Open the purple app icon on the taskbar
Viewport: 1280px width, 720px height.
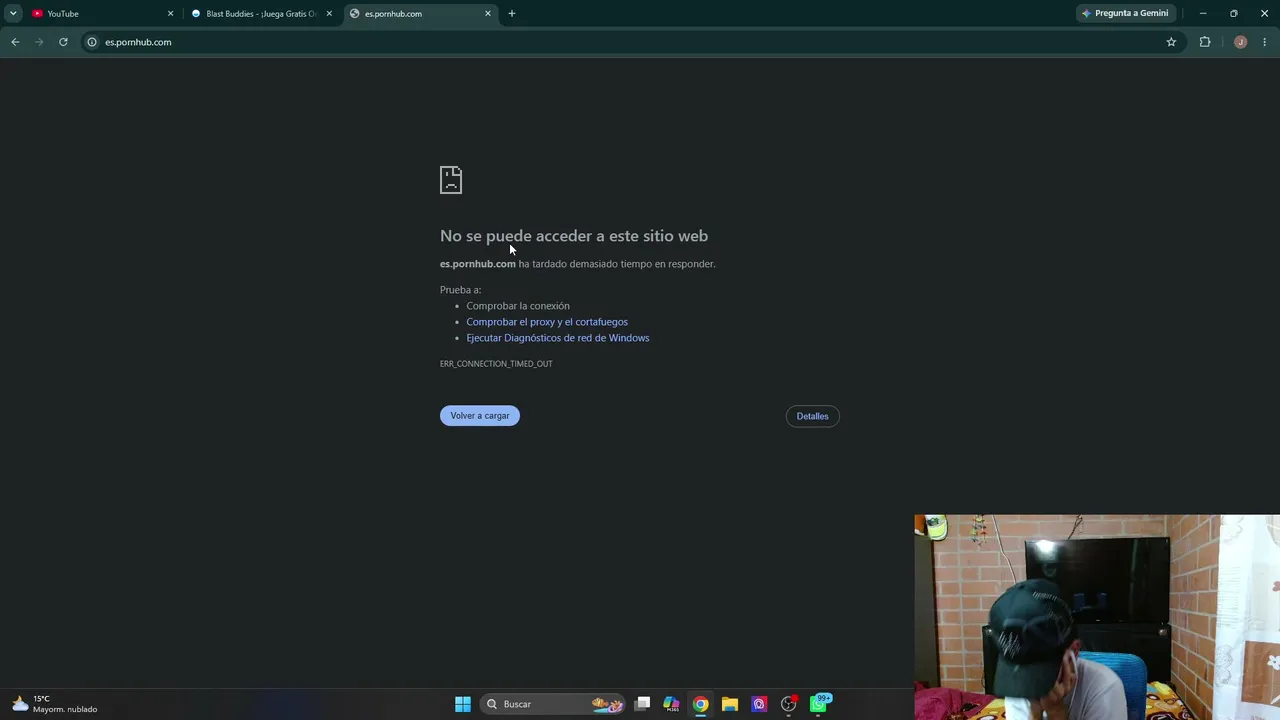(759, 704)
